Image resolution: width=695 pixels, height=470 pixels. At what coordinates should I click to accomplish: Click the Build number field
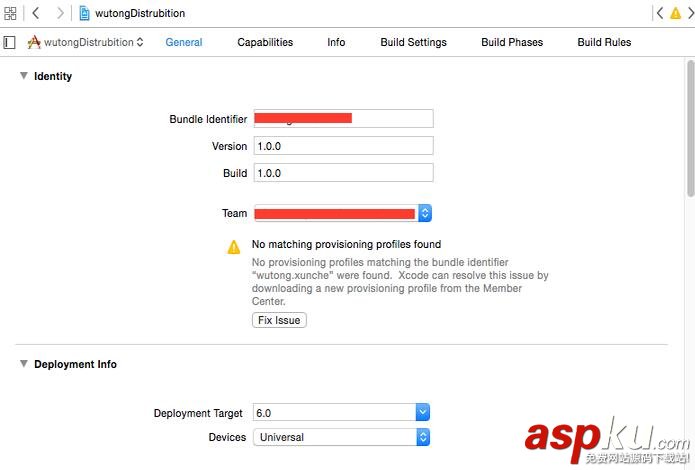344,173
